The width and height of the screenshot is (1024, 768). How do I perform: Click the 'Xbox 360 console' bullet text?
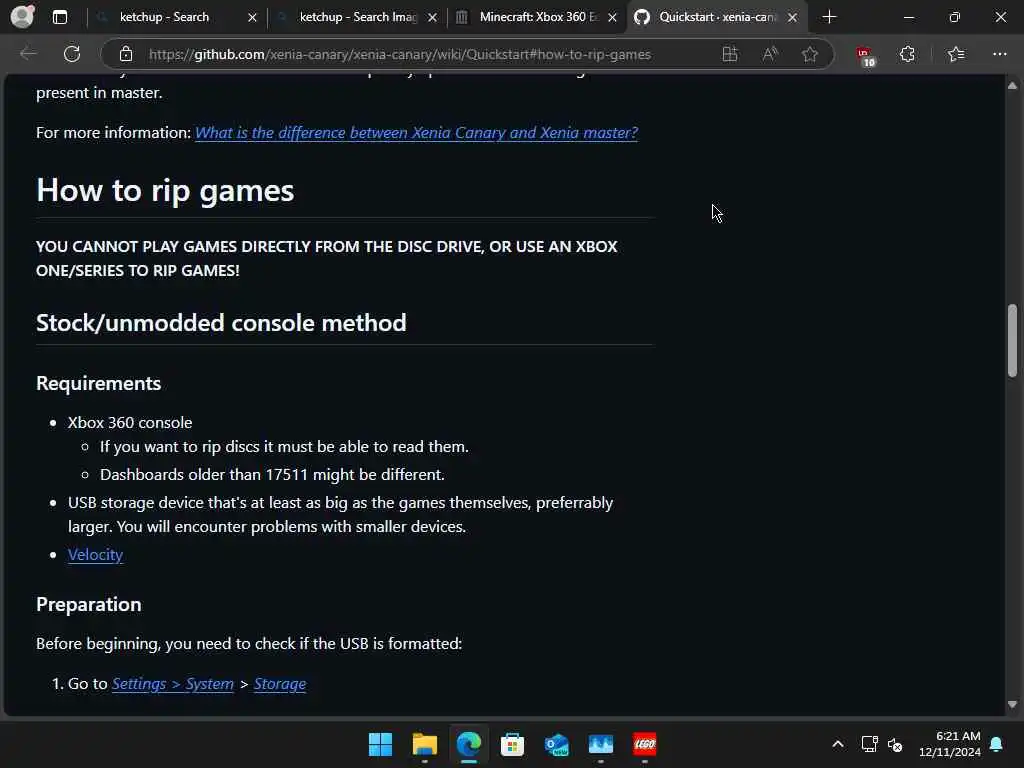[x=130, y=423]
